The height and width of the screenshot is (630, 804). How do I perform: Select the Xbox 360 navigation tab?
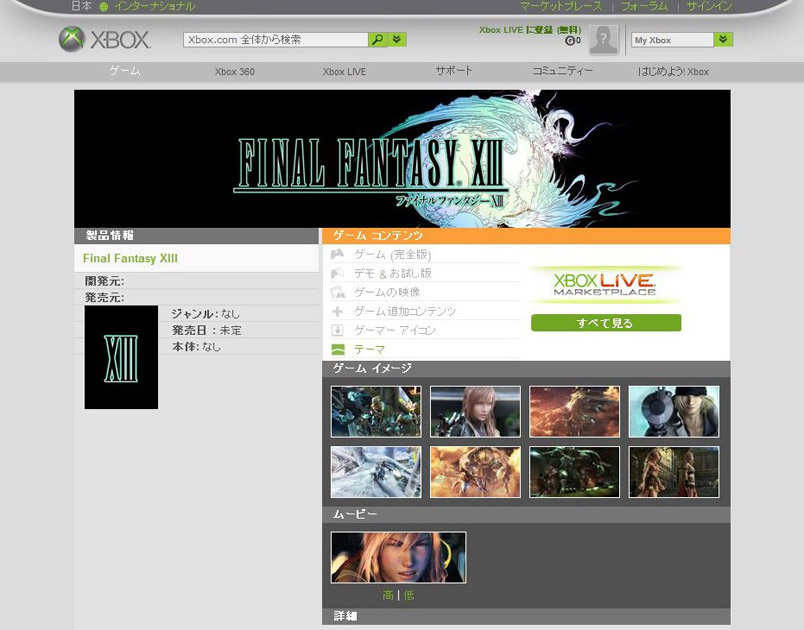click(234, 72)
